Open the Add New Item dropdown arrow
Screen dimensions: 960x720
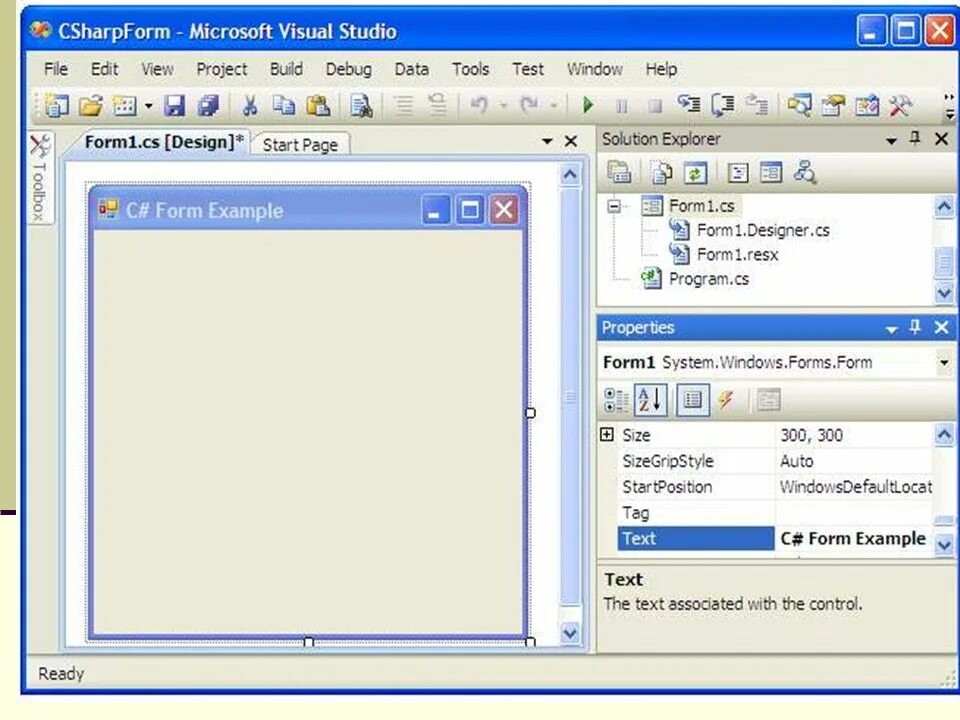click(x=148, y=106)
